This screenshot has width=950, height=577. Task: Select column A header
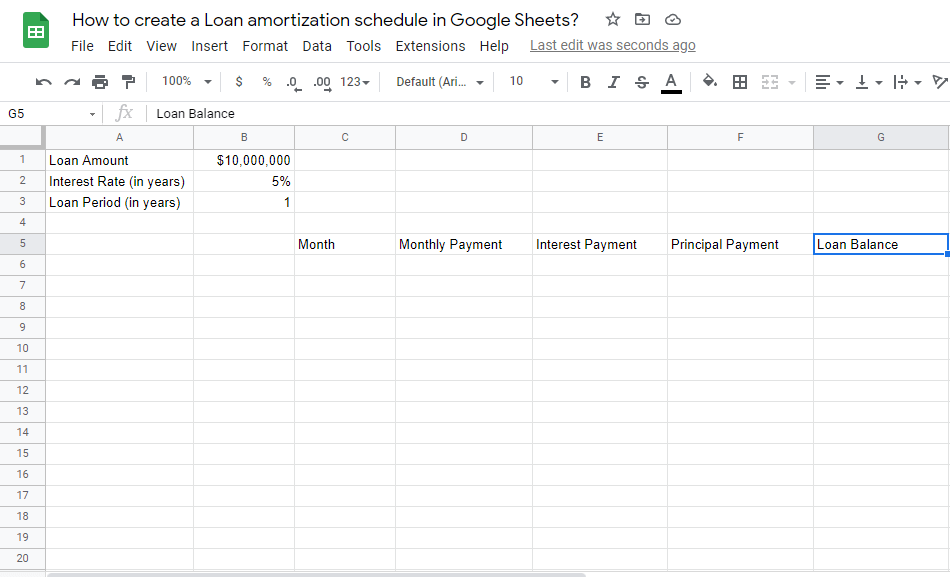tap(119, 138)
